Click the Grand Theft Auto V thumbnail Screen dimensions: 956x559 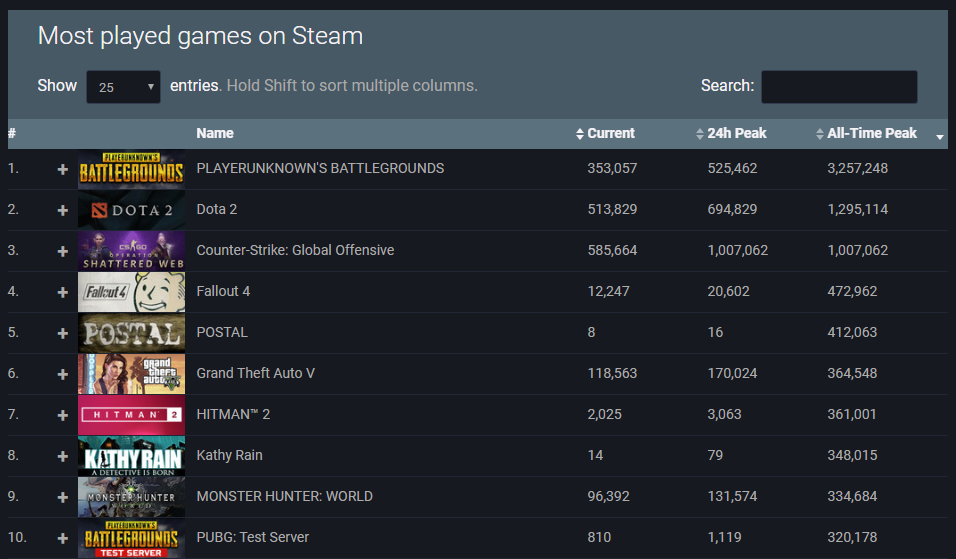click(131, 374)
